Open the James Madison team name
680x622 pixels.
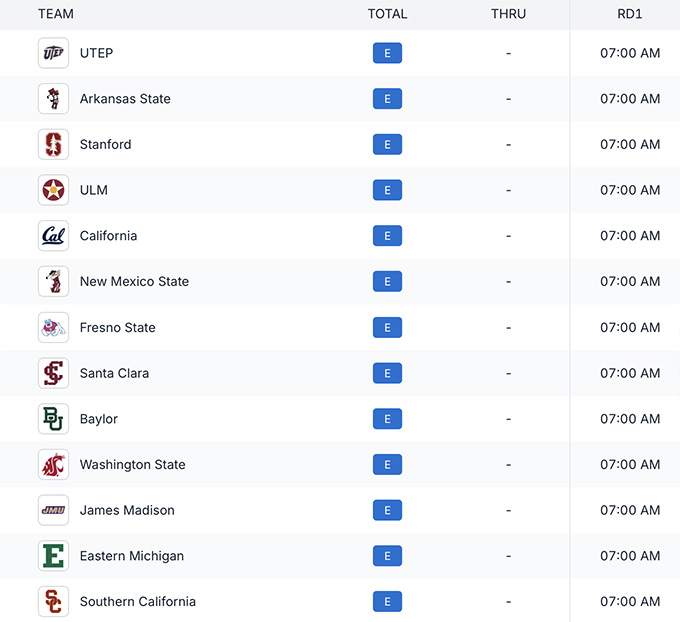(127, 510)
